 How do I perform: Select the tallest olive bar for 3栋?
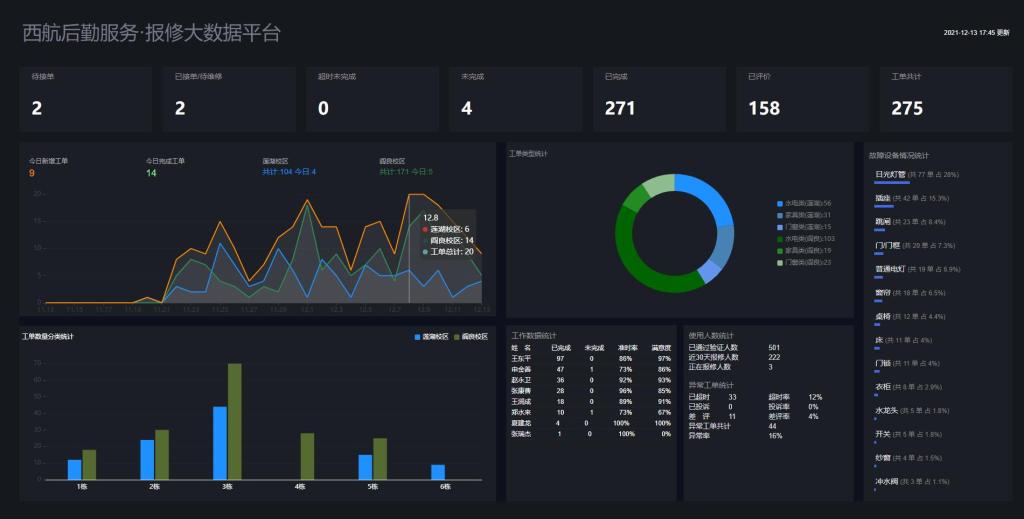pyautogui.click(x=235, y=421)
